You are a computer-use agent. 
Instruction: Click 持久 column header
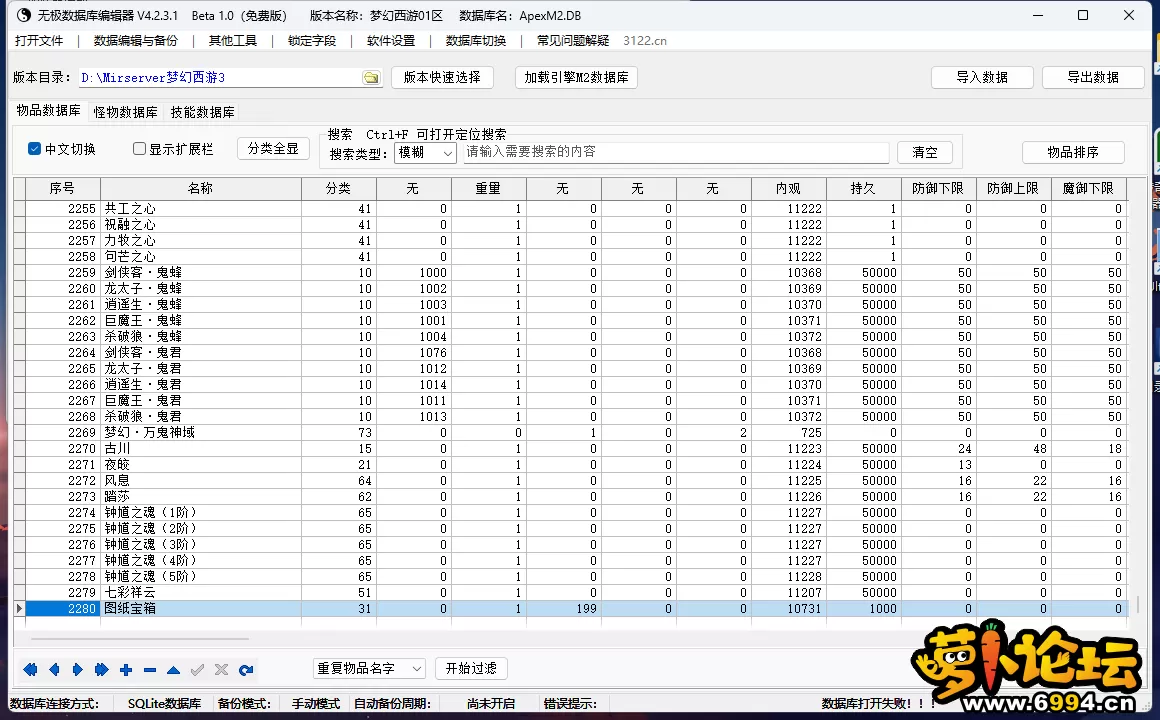pos(863,189)
